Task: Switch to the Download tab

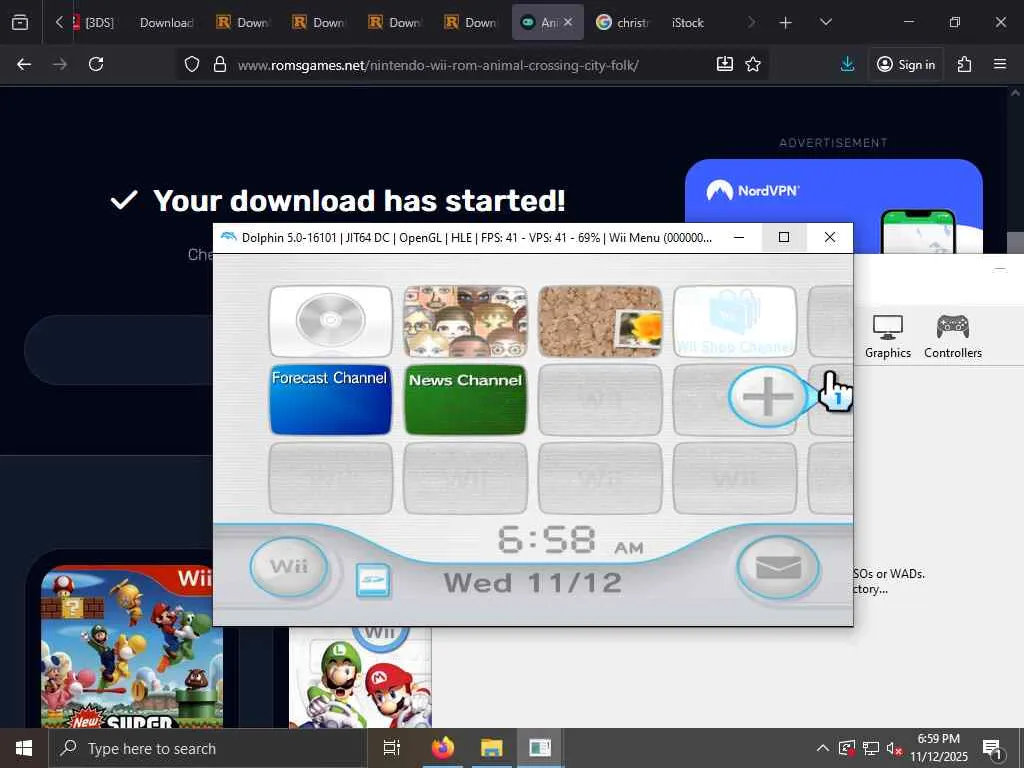Action: click(167, 22)
